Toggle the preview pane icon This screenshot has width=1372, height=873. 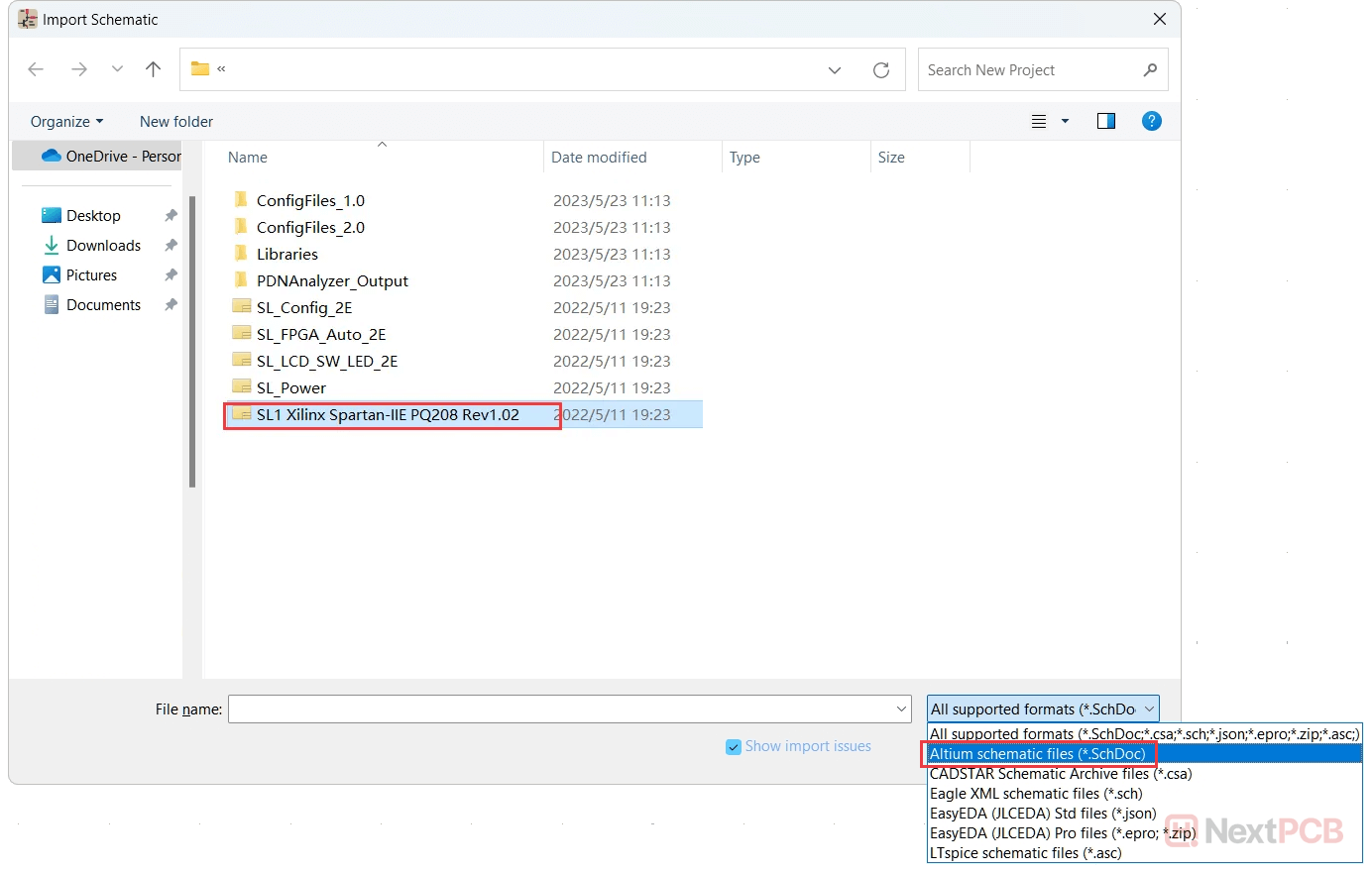(x=1106, y=121)
